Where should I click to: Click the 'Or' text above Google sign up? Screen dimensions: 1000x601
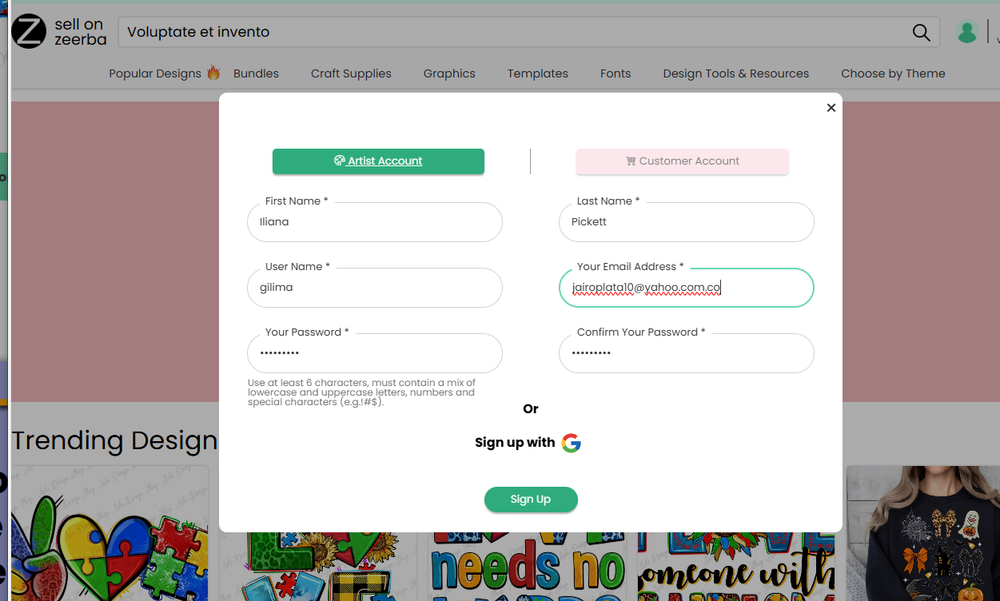531,409
